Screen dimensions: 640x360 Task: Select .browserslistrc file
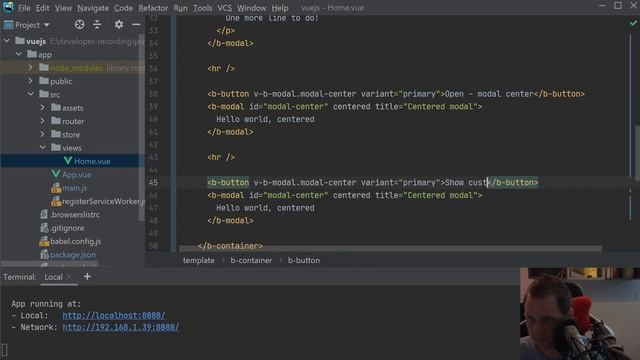point(75,214)
